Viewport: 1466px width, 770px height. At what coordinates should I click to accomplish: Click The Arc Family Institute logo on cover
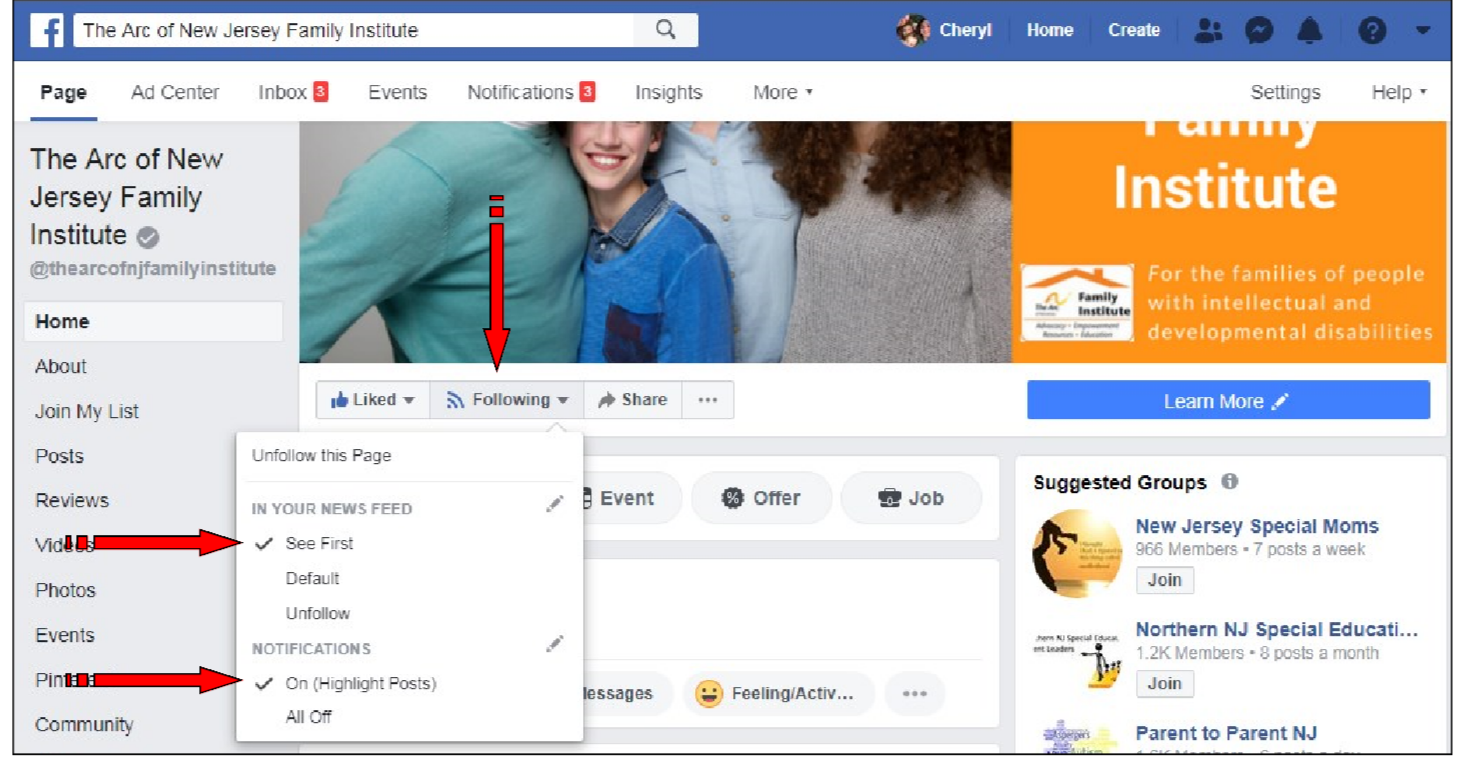click(1077, 304)
